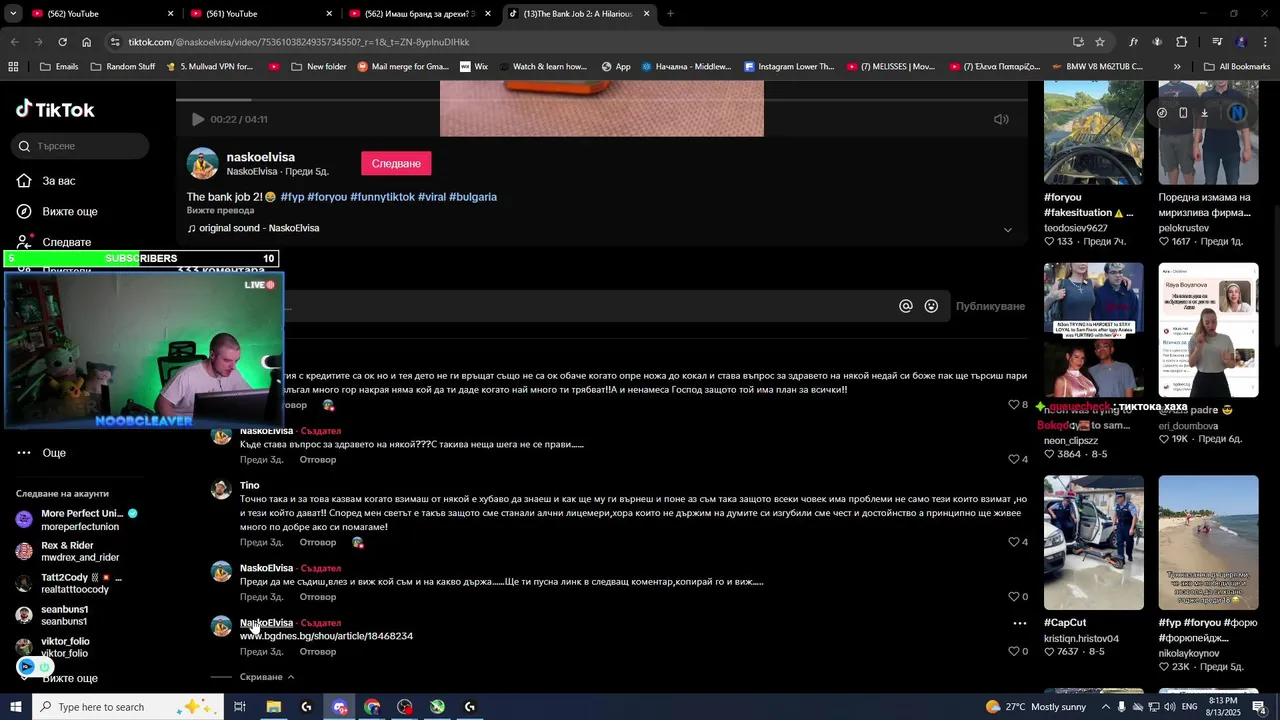
Task: Like NaskoElvisa comment 'Къде става въпрос'
Action: pos(1014,460)
